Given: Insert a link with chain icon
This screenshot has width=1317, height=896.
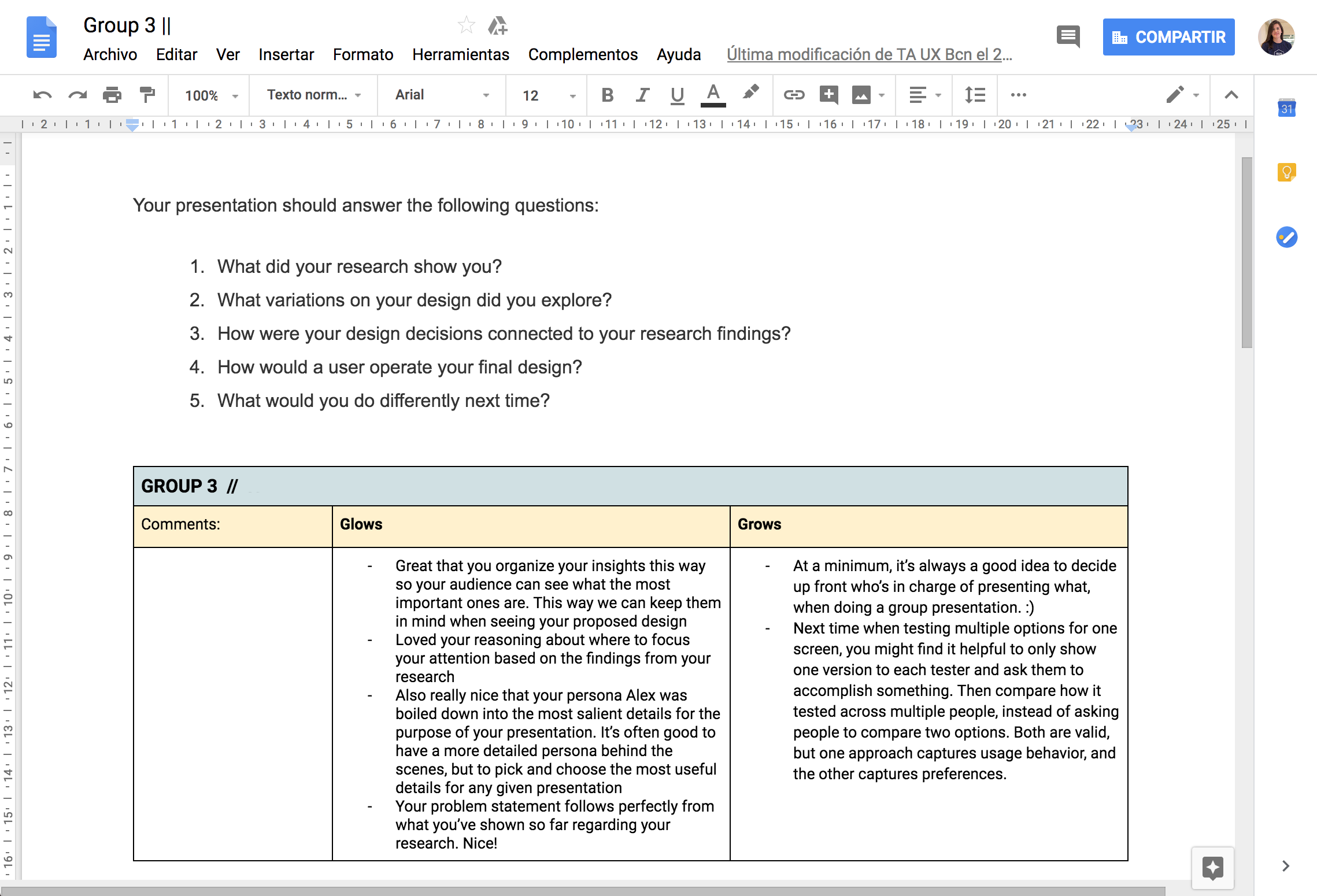Looking at the screenshot, I should (x=794, y=95).
